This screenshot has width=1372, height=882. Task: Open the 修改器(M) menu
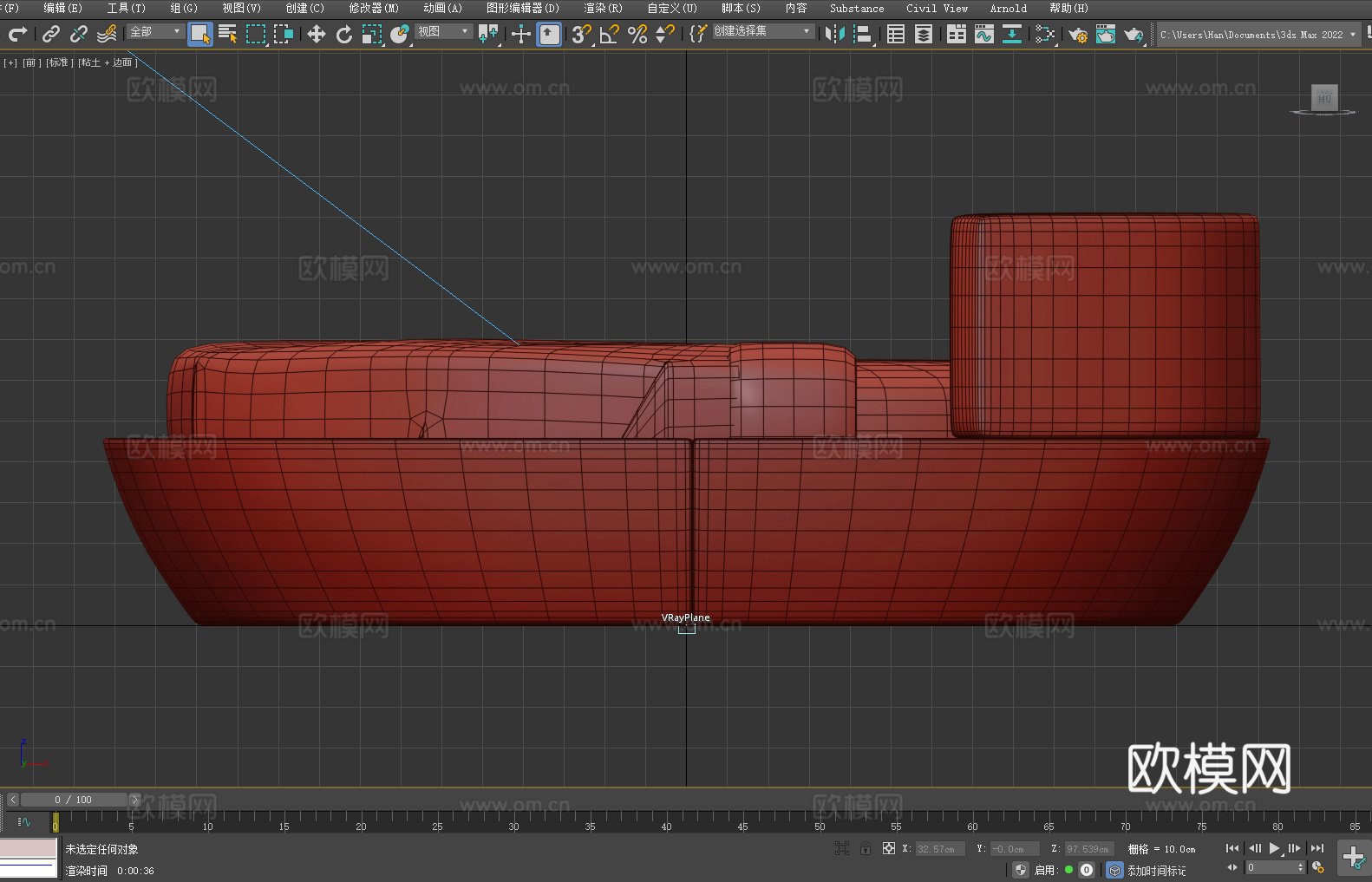point(374,8)
